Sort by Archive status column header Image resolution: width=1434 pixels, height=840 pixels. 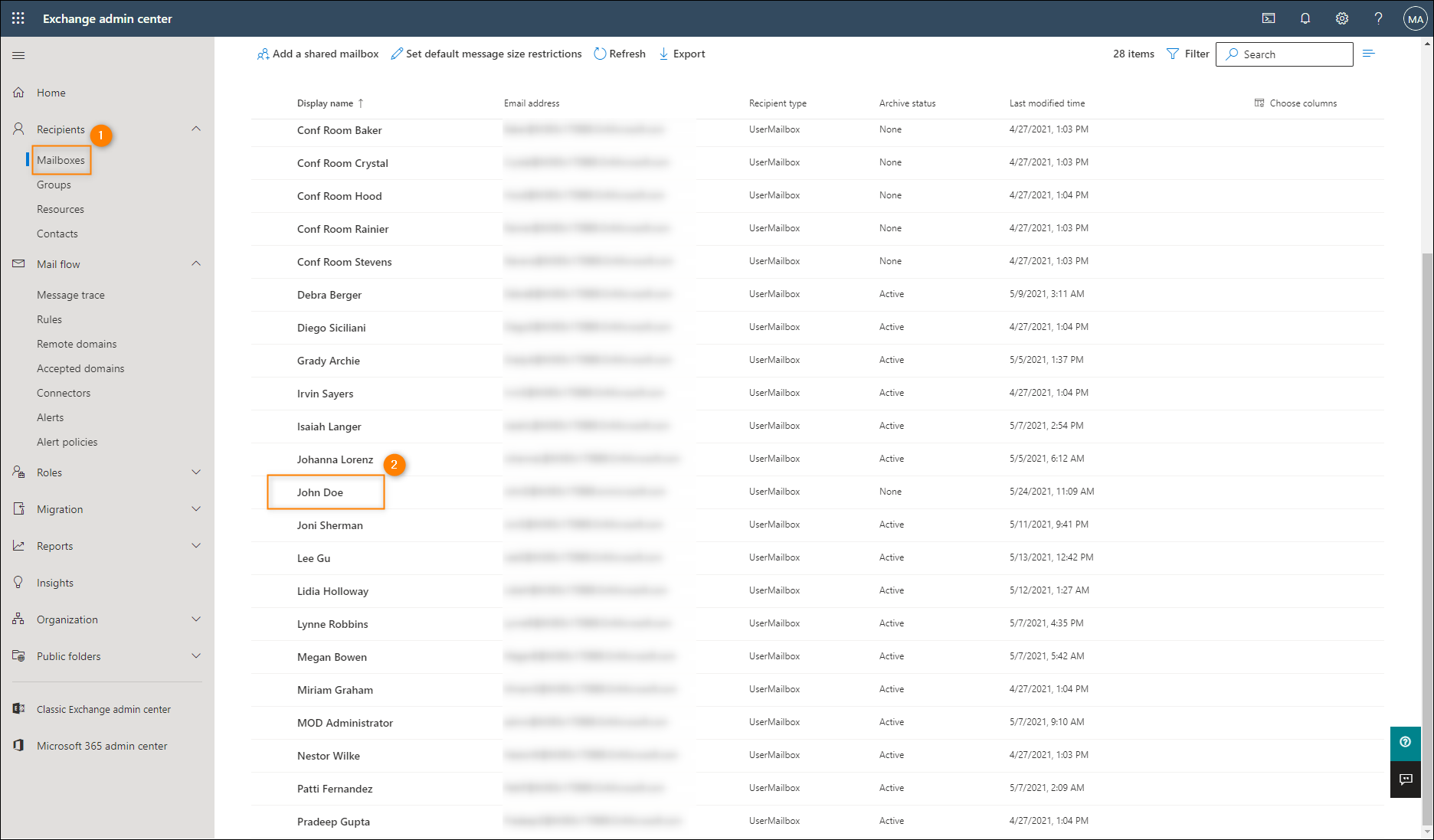point(907,103)
